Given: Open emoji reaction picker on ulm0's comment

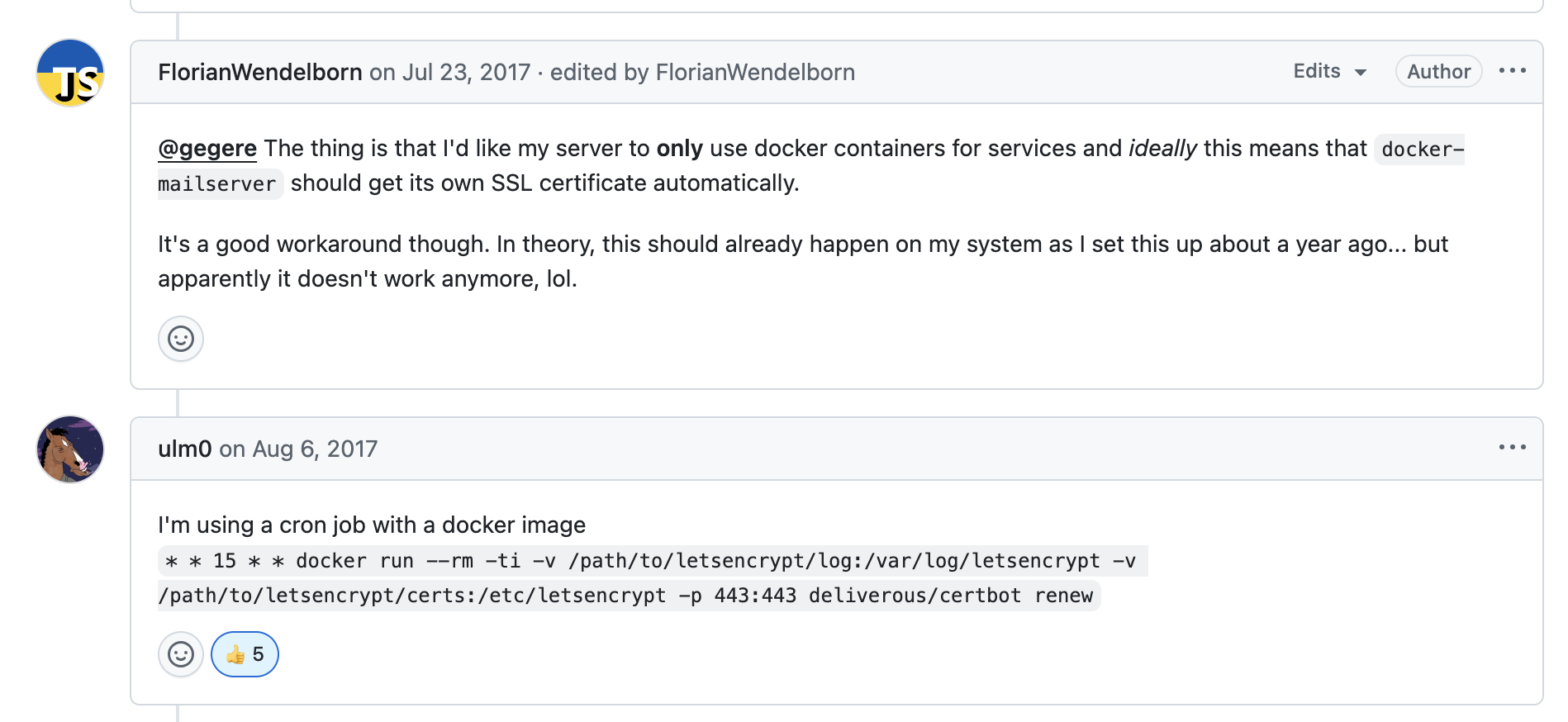Looking at the screenshot, I should click(180, 654).
